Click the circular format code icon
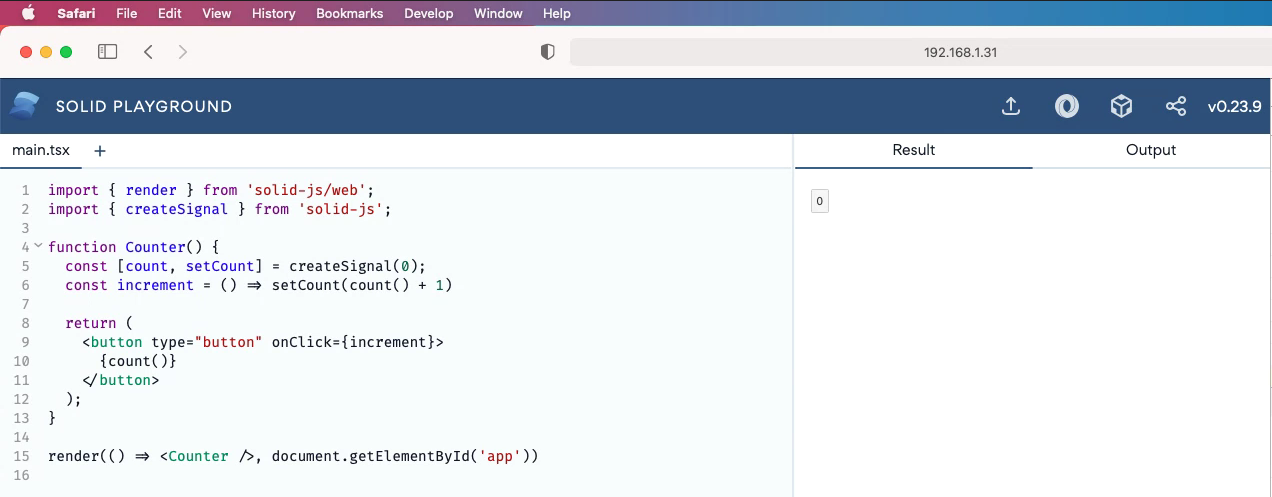 pos(1067,106)
